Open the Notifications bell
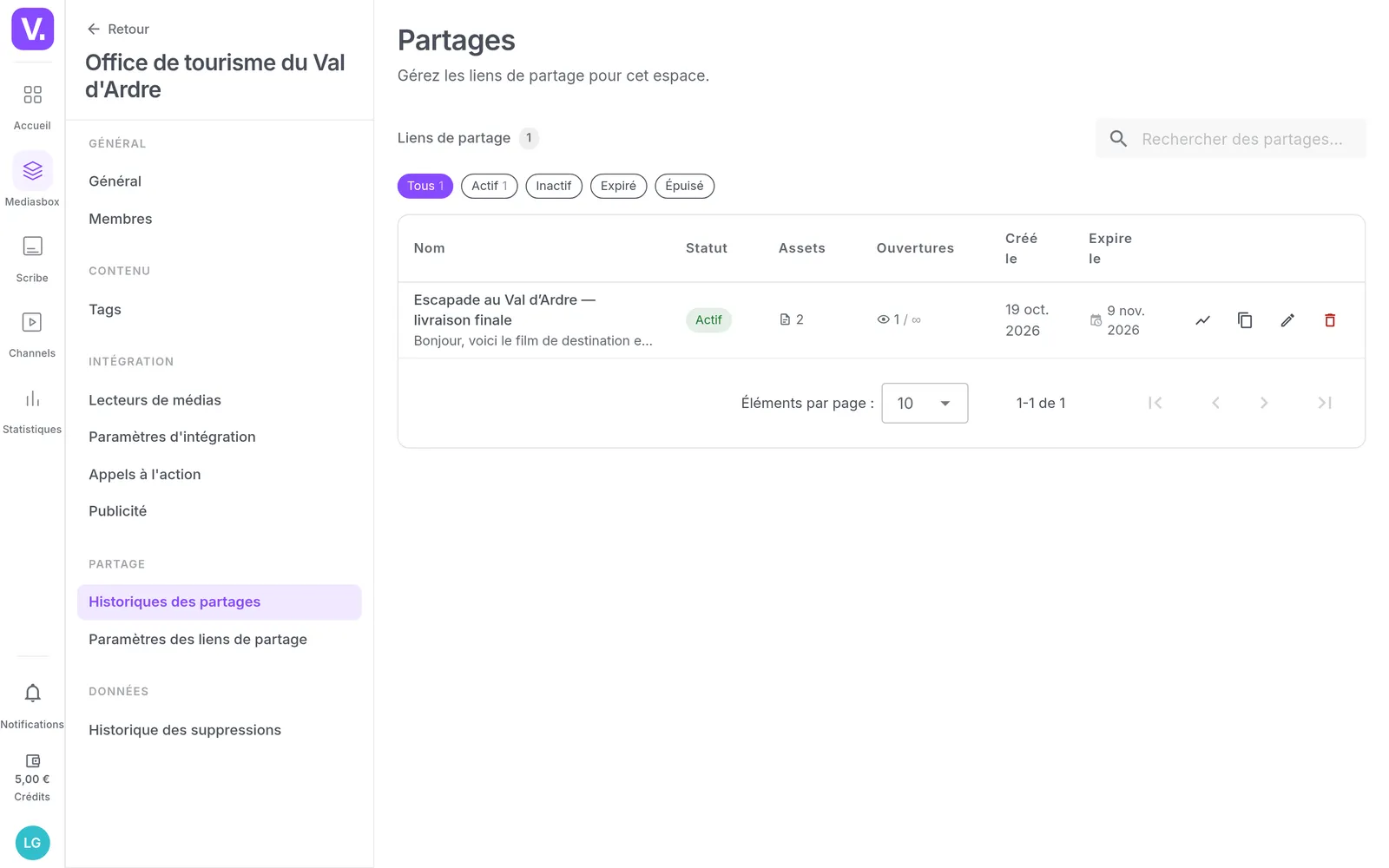This screenshot has height=868, width=1389. coord(32,706)
